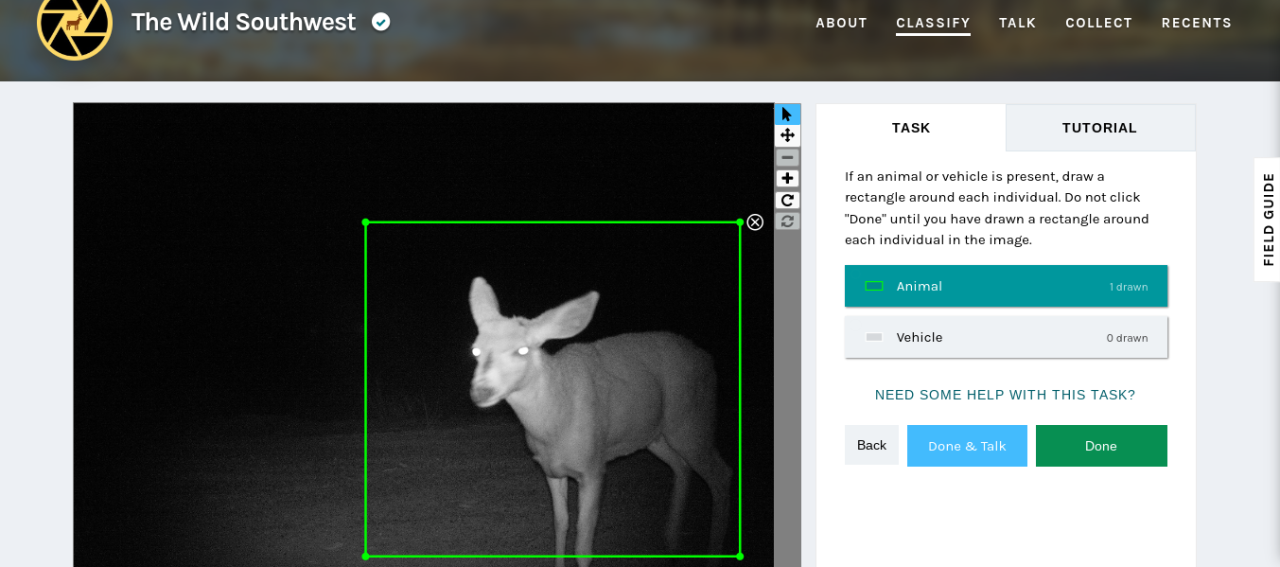Click The Wild Southwest camera logo
Screen dimensions: 1280x567
pyautogui.click(x=75, y=23)
